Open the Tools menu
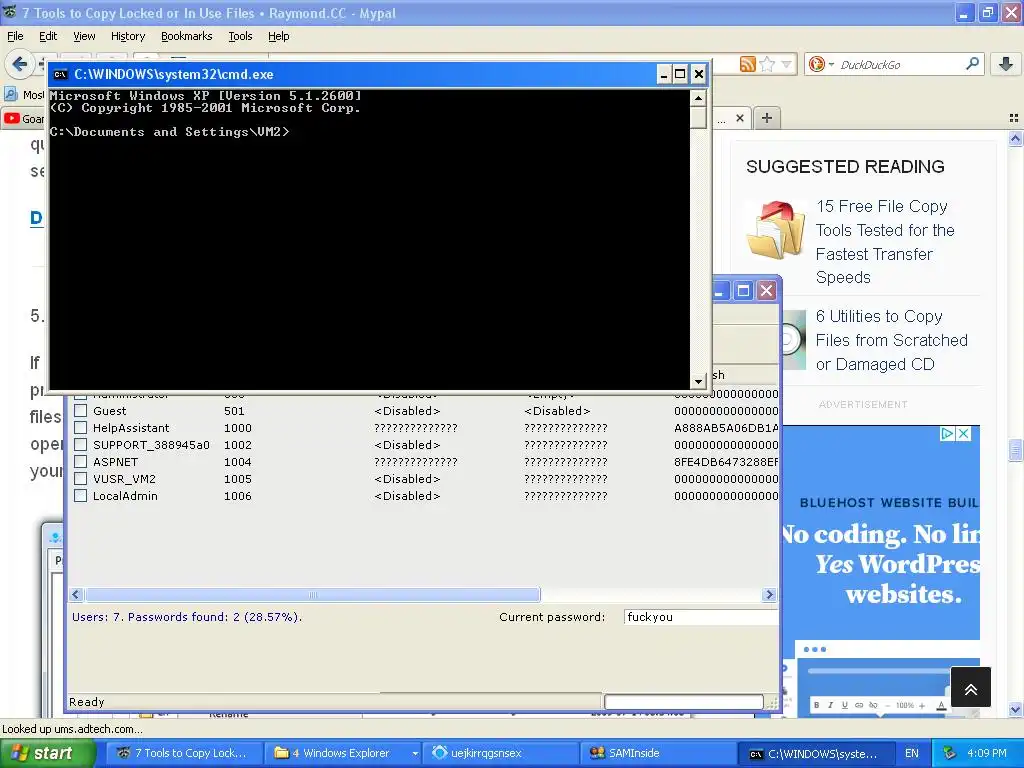 (240, 36)
